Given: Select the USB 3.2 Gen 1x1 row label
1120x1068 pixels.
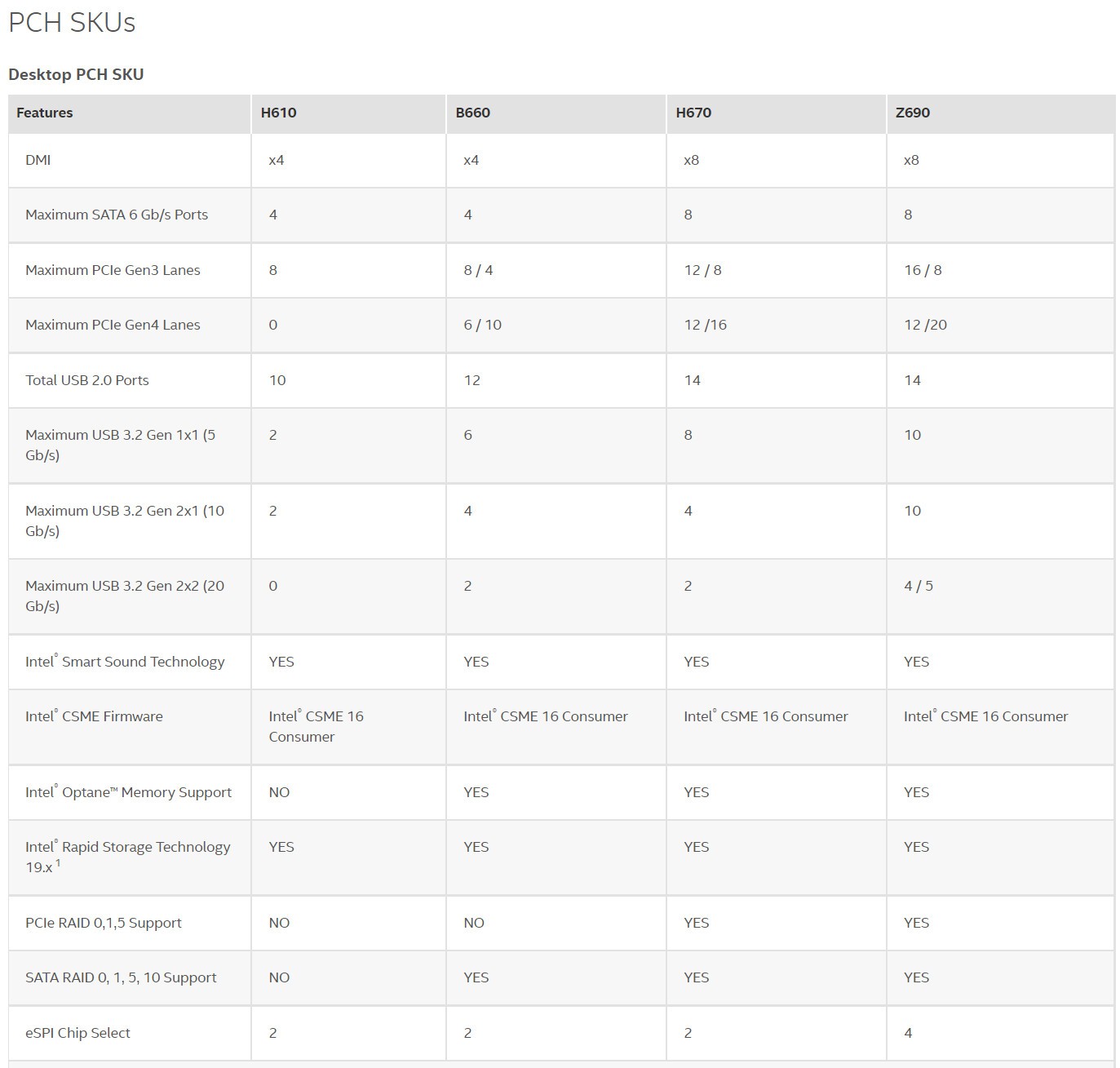Looking at the screenshot, I should [121, 445].
